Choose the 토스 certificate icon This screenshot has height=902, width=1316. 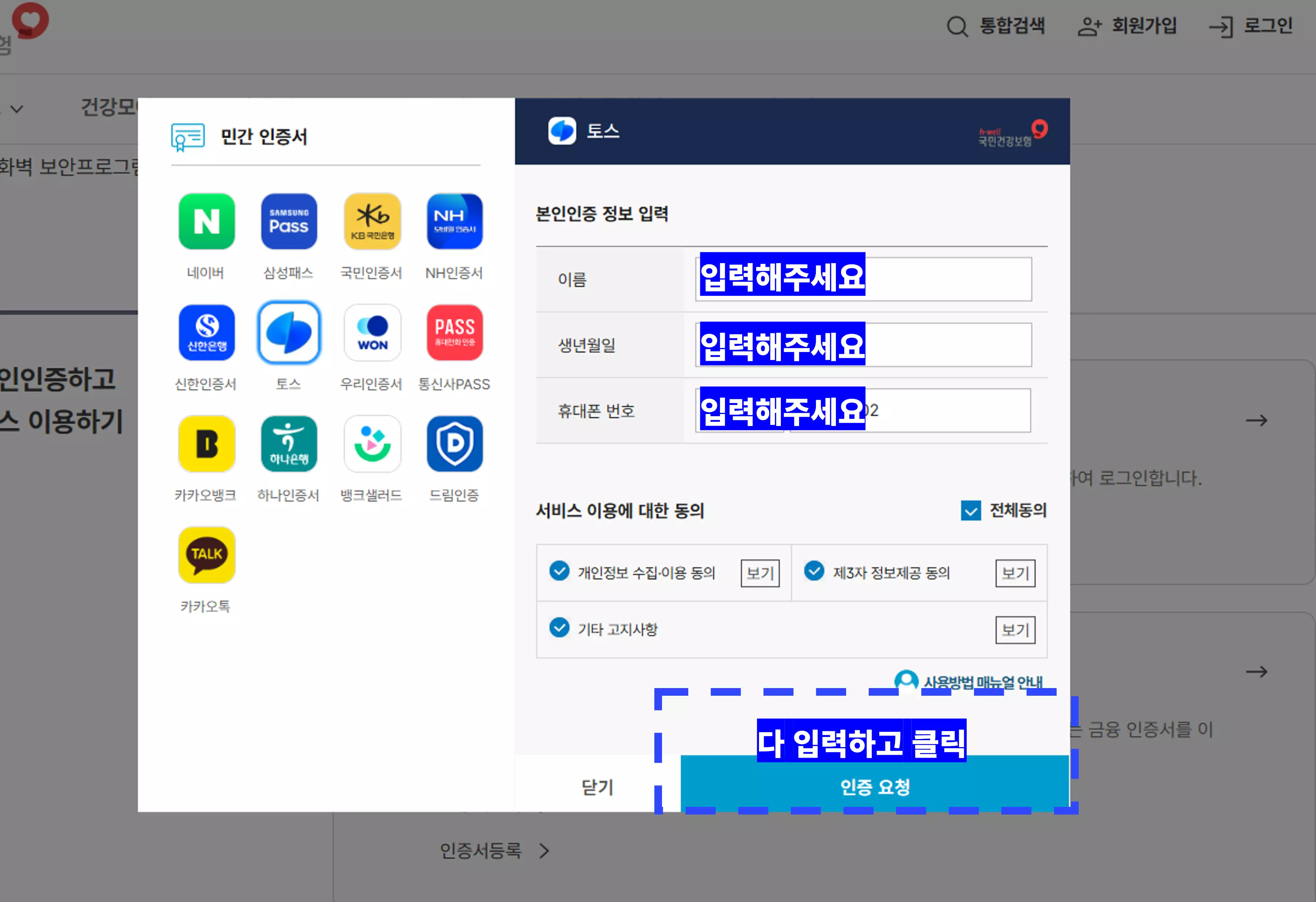click(289, 333)
